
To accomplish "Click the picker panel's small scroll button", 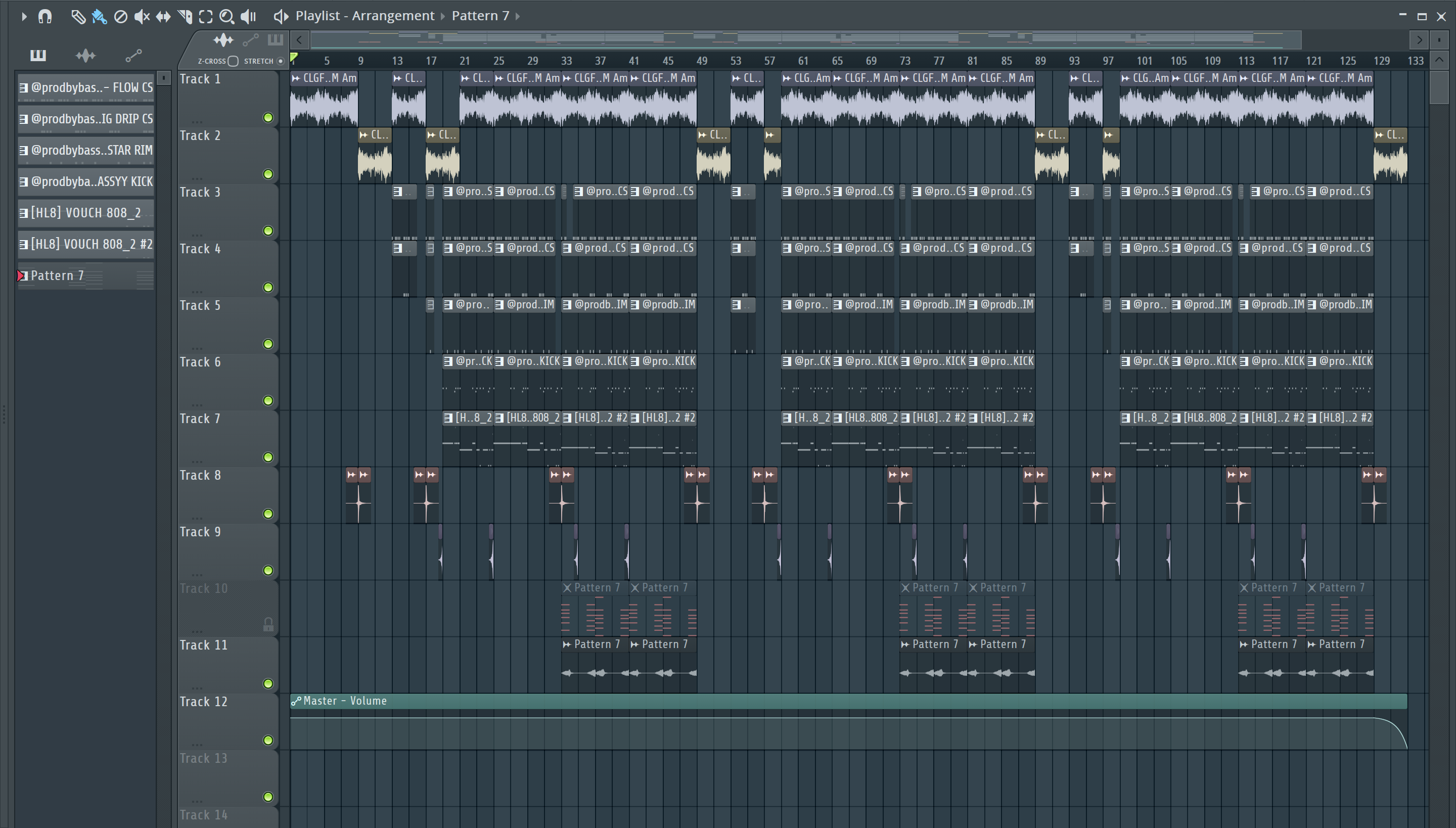I will click(164, 77).
